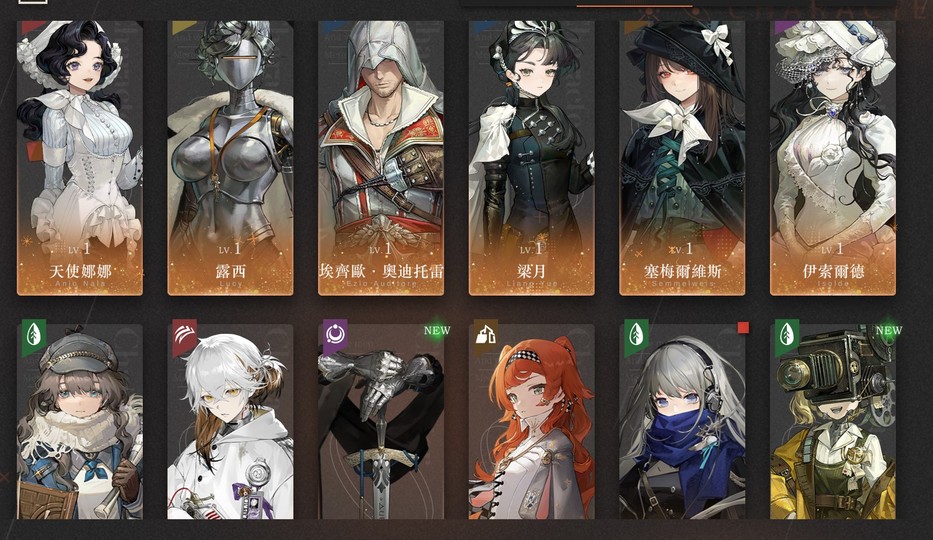Click the plant leaf icon on capped girl card

tap(33, 336)
